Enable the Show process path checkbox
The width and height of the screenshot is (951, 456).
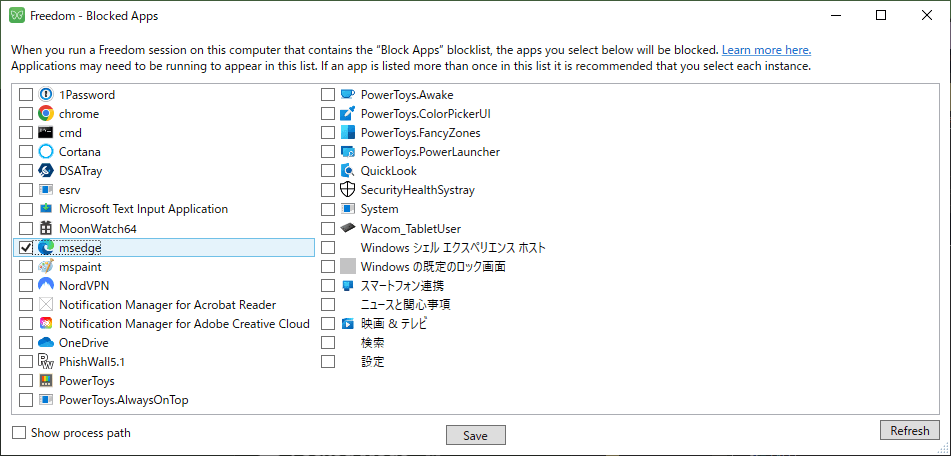click(x=19, y=433)
